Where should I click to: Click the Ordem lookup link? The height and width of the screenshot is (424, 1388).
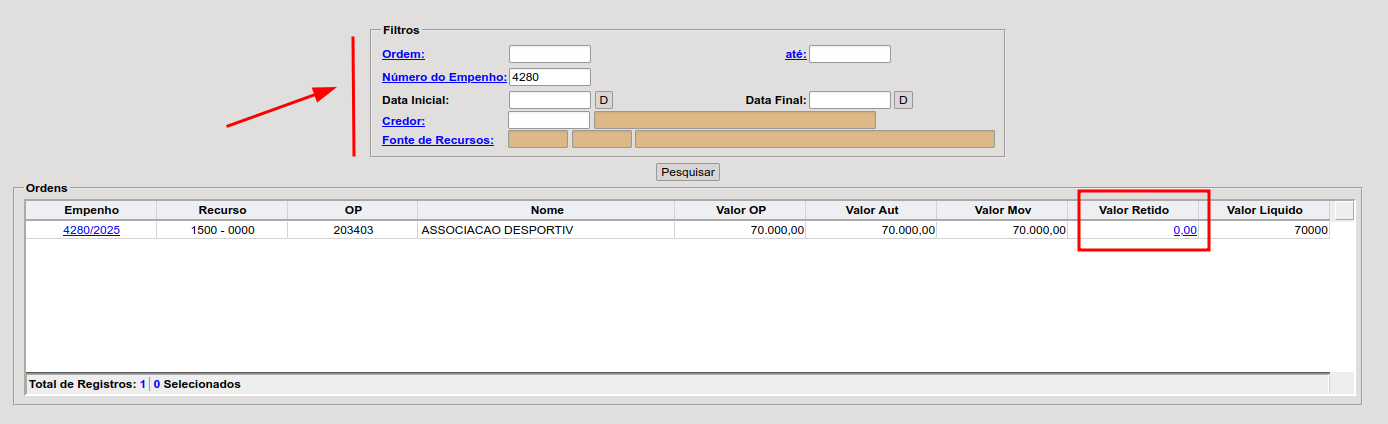403,54
